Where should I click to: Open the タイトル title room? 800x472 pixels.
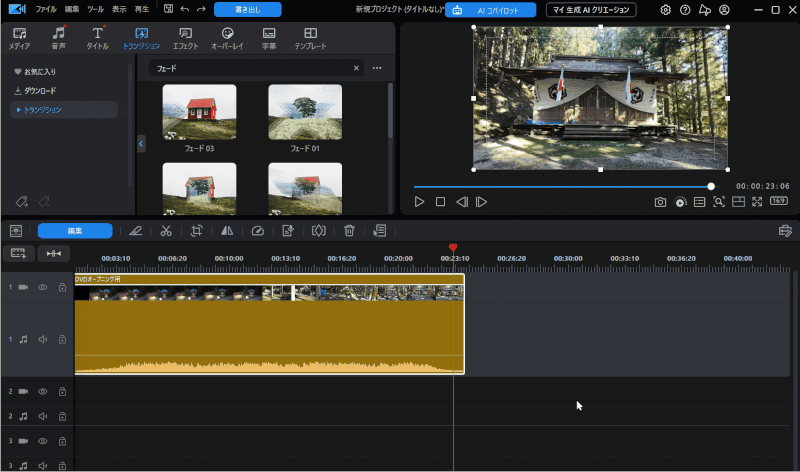point(97,38)
